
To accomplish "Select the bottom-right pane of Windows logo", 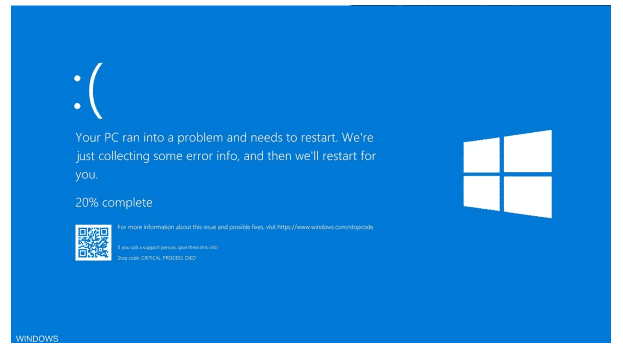I will pos(528,197).
